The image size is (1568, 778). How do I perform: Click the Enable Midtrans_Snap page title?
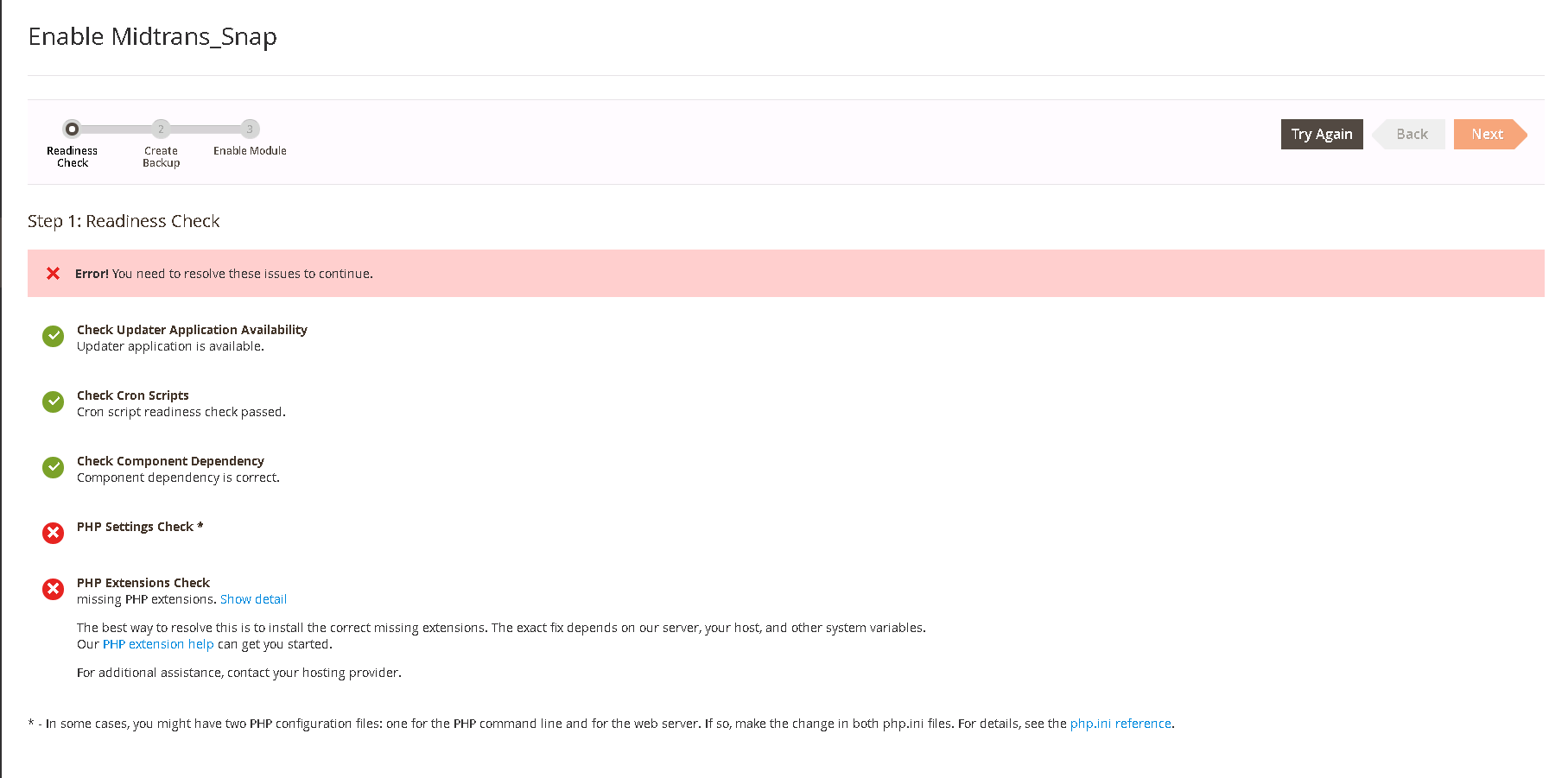click(x=153, y=36)
